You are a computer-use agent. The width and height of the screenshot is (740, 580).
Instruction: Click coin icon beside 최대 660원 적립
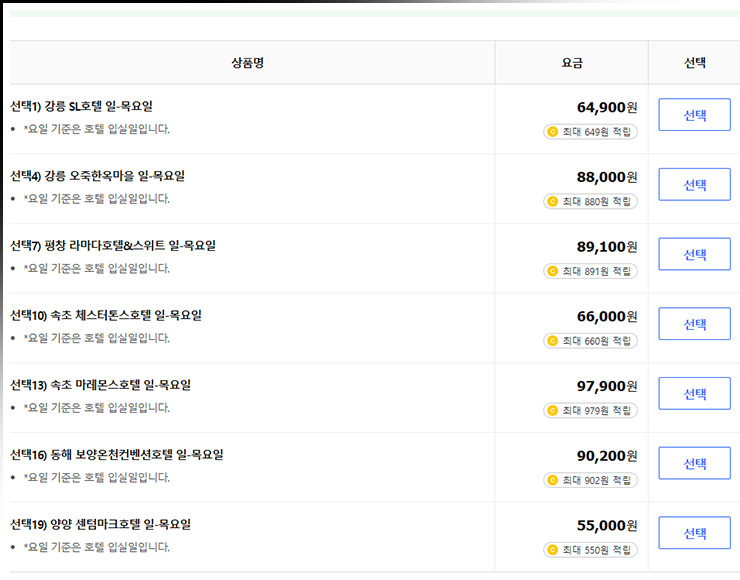[x=552, y=341]
